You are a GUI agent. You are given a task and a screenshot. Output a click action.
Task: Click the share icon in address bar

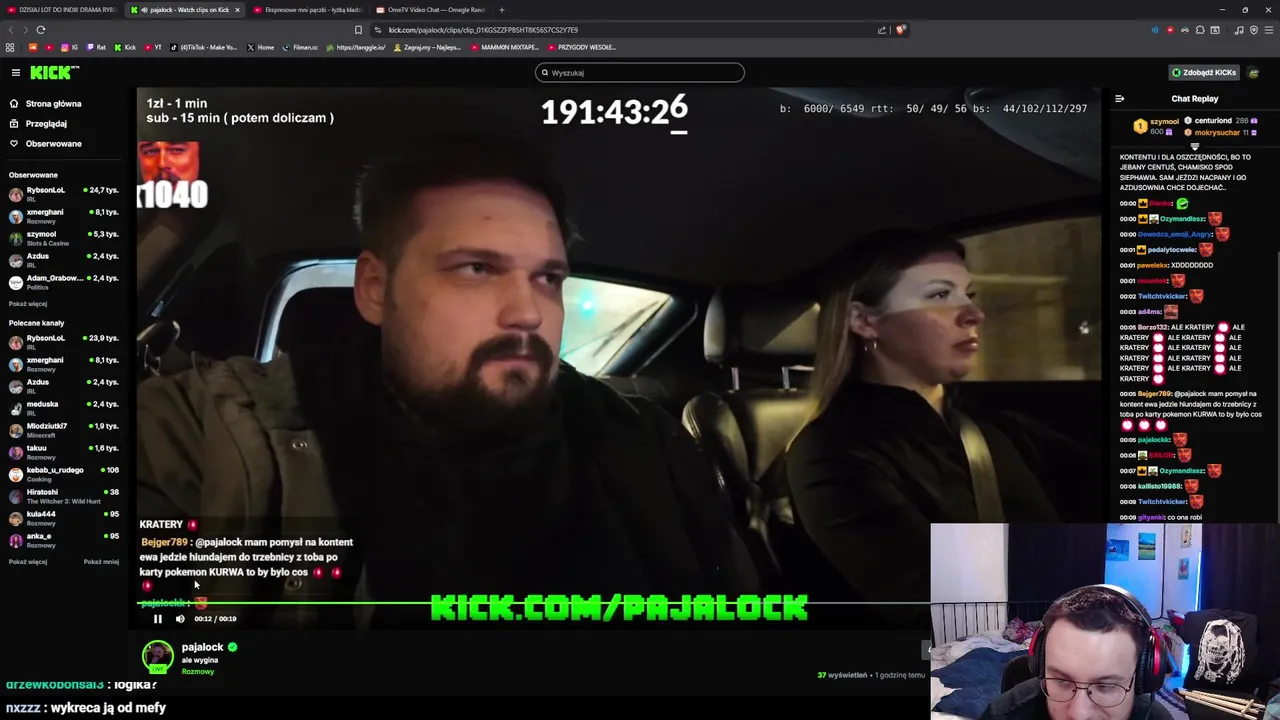pyautogui.click(x=882, y=30)
